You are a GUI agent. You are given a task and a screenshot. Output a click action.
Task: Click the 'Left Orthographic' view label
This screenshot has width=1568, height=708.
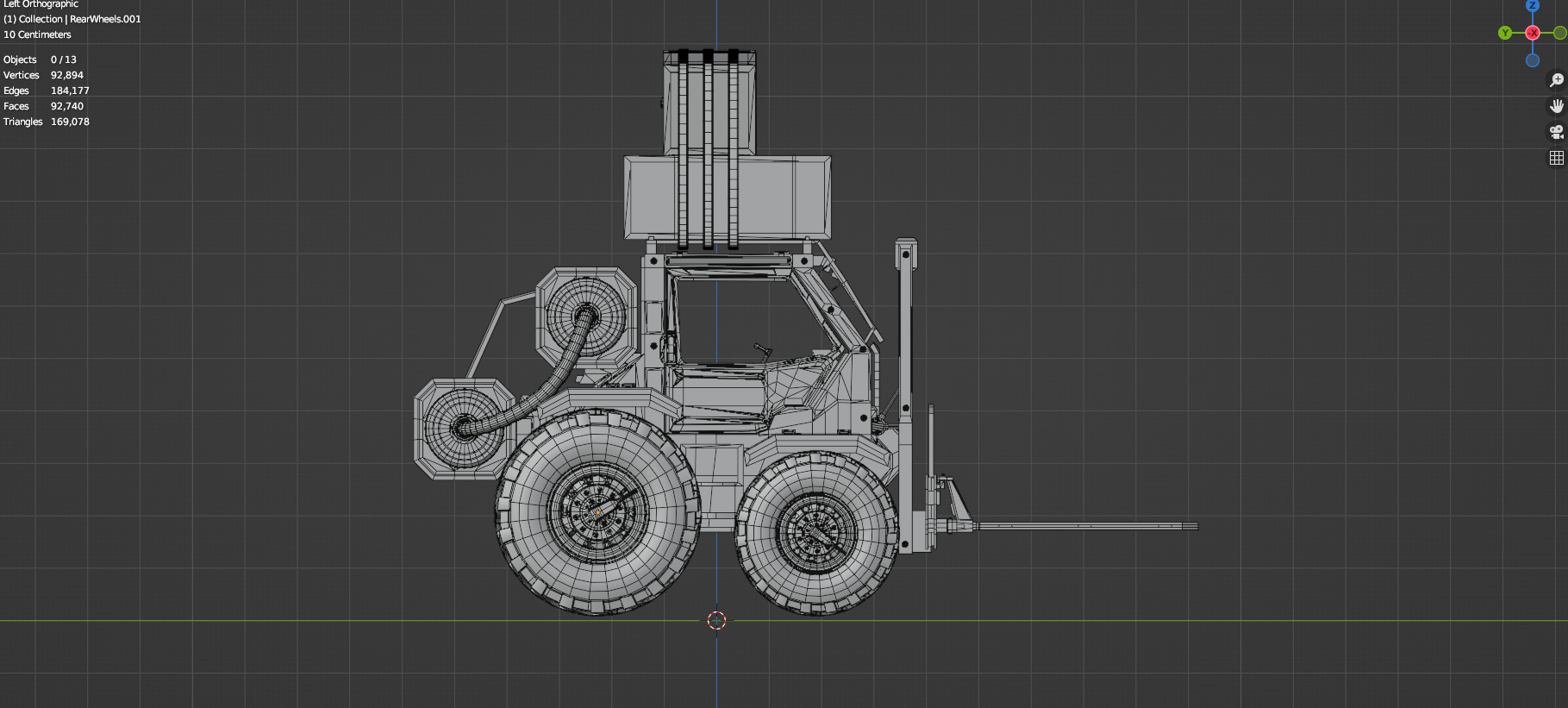coord(41,4)
